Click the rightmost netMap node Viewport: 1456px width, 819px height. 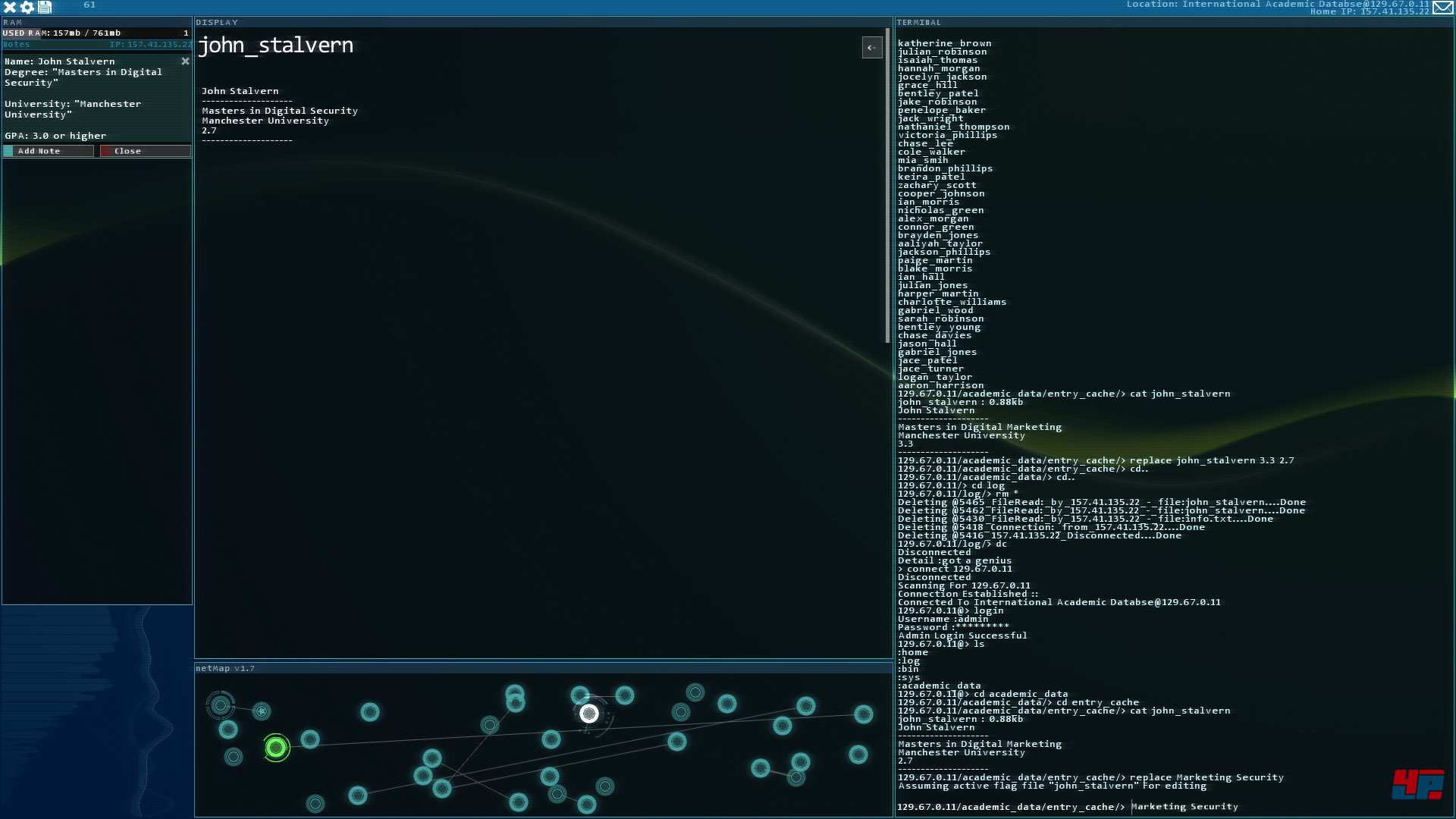(x=863, y=714)
